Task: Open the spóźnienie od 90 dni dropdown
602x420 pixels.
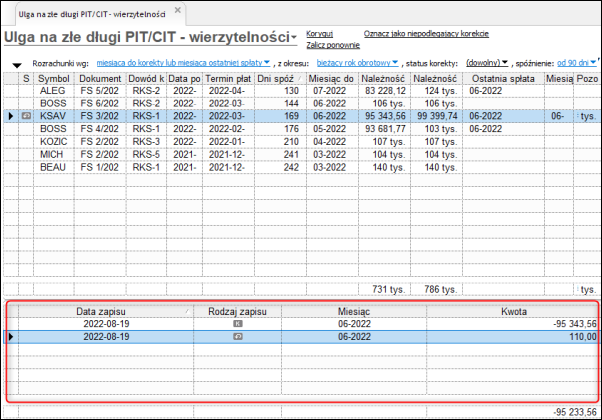Action: click(x=576, y=63)
